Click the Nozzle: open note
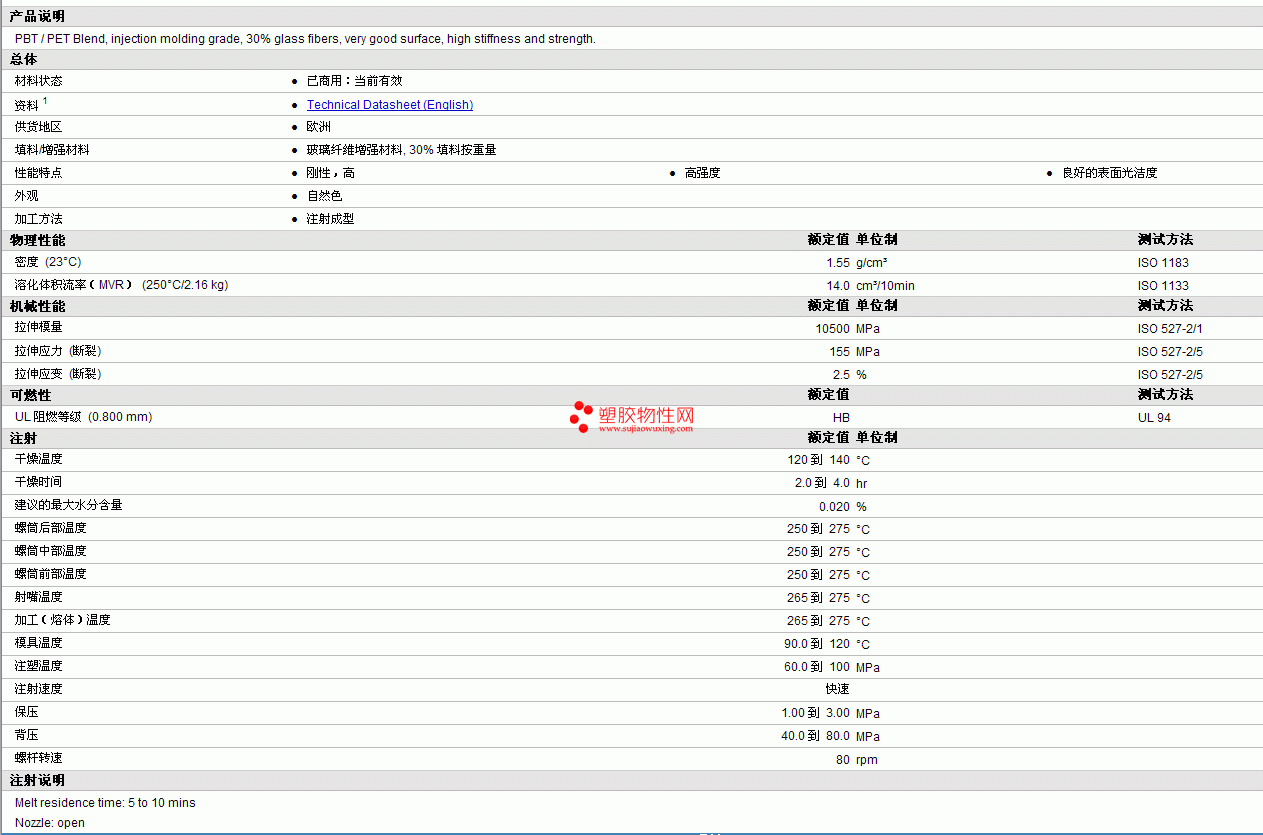The height and width of the screenshot is (835, 1263). click(50, 823)
